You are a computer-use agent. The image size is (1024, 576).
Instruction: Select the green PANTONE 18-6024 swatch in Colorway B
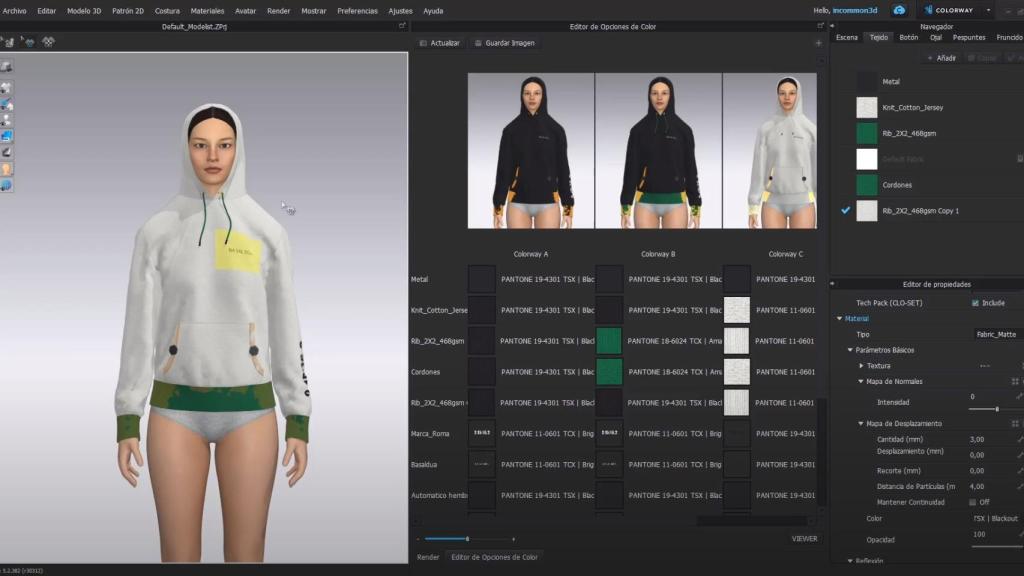pos(608,341)
